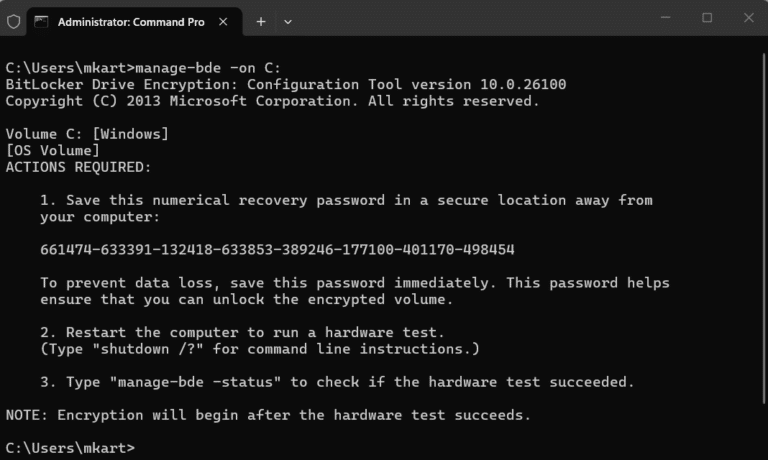
Task: Click the BitLocker Configuration Tool version line
Action: 292,84
